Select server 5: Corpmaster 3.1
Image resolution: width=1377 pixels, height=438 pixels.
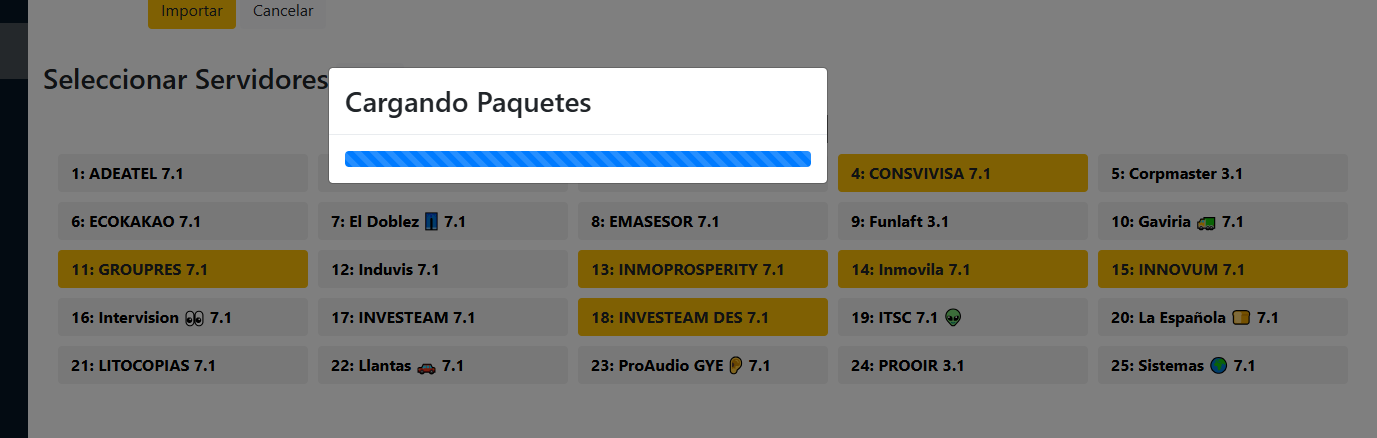[x=1222, y=173]
